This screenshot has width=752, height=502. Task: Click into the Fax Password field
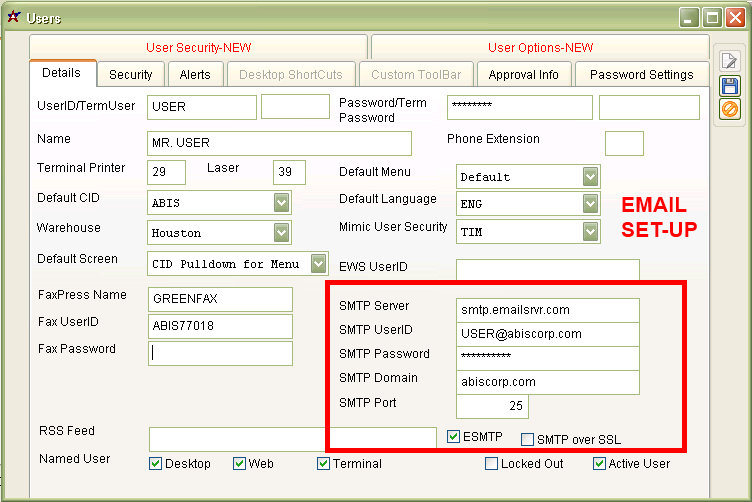220,353
